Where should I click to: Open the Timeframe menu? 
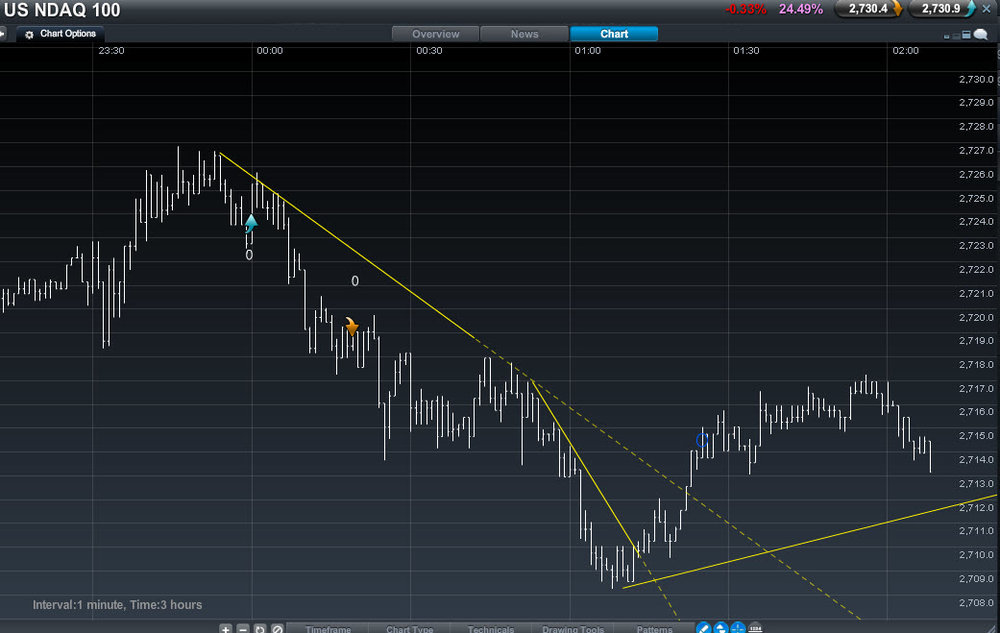328,629
